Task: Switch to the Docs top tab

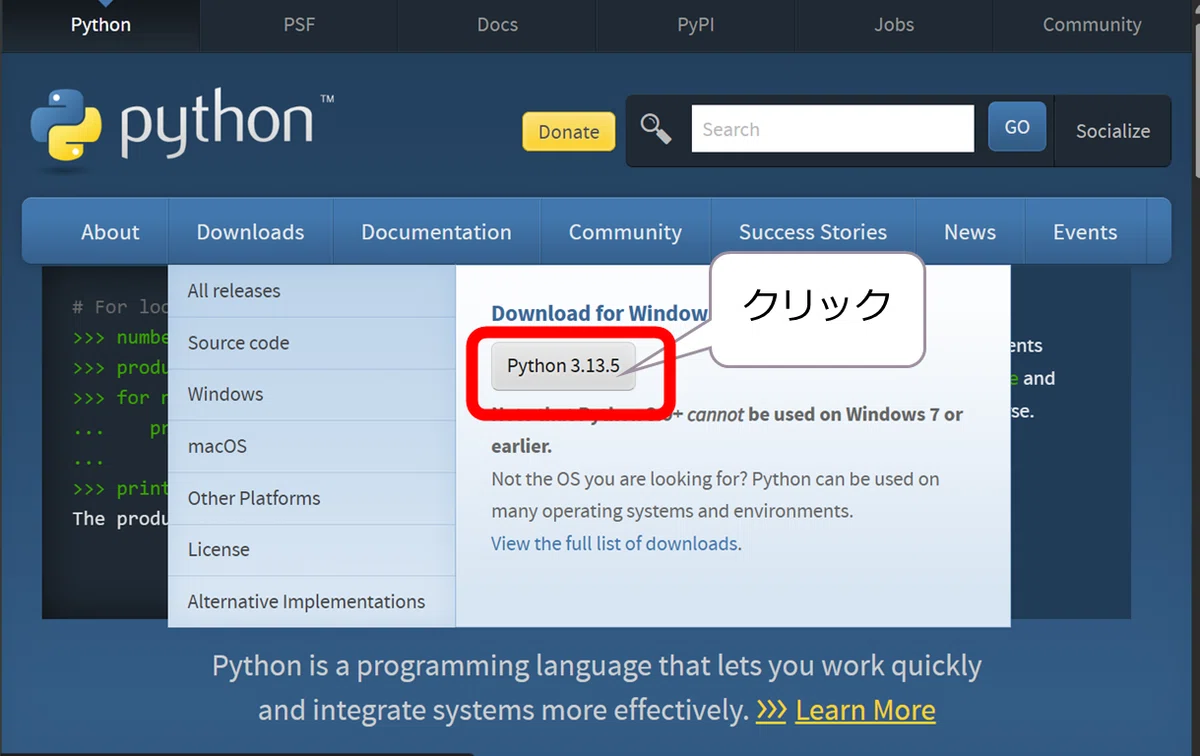Action: (497, 25)
